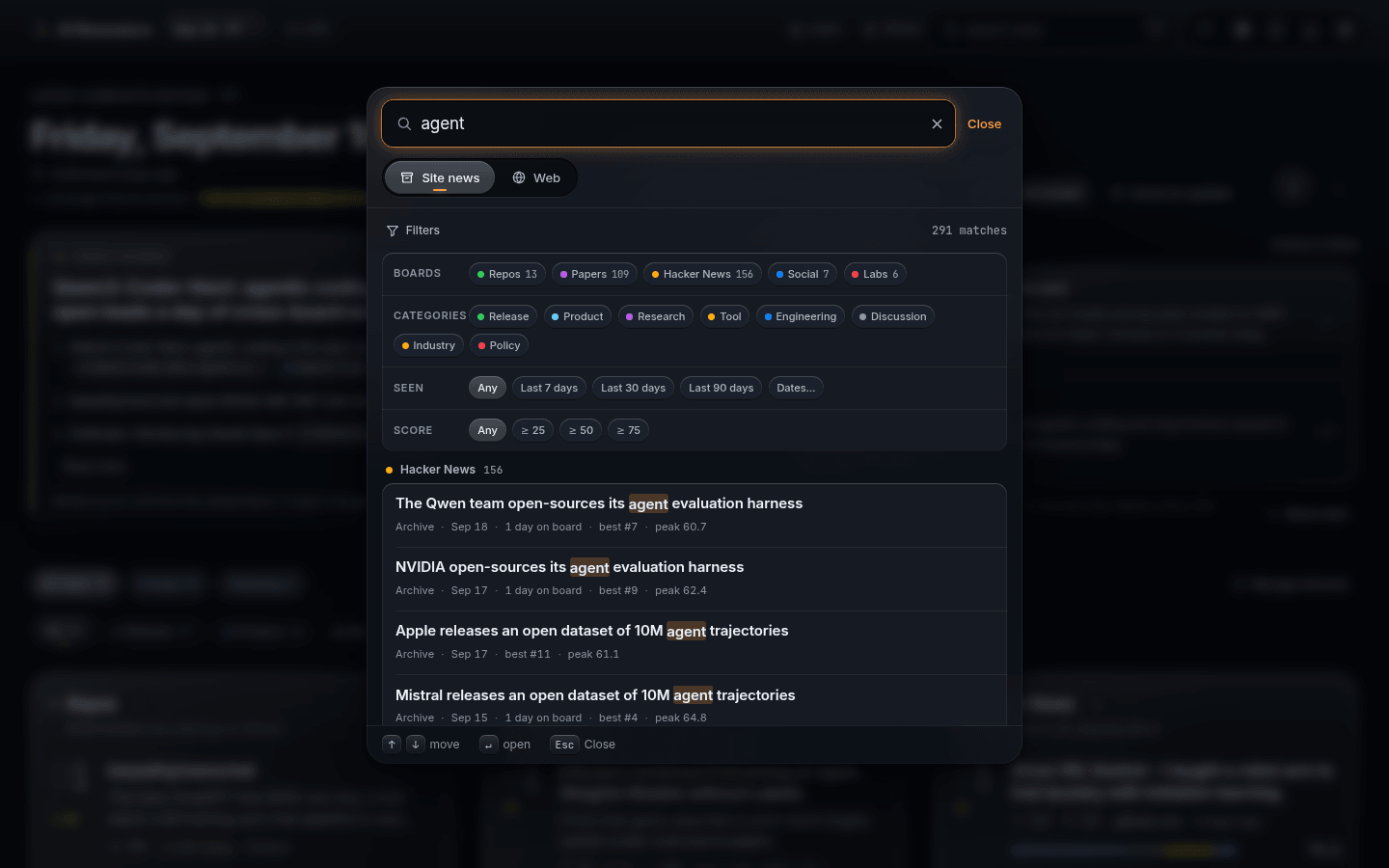Open the NVIDIA agent evaluation harness result

click(694, 579)
